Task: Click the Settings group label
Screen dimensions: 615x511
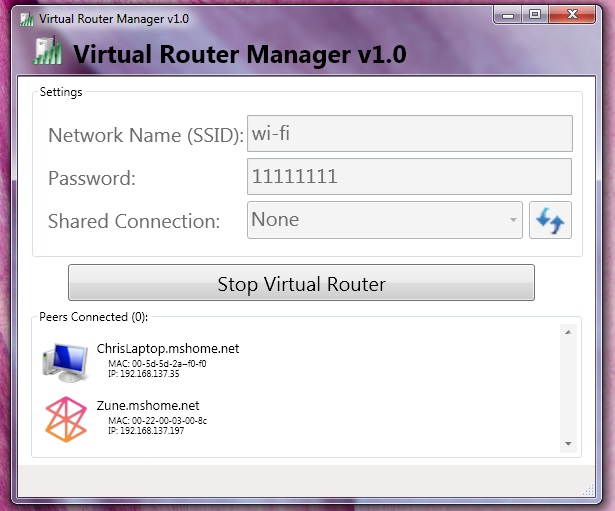Action: tap(61, 92)
